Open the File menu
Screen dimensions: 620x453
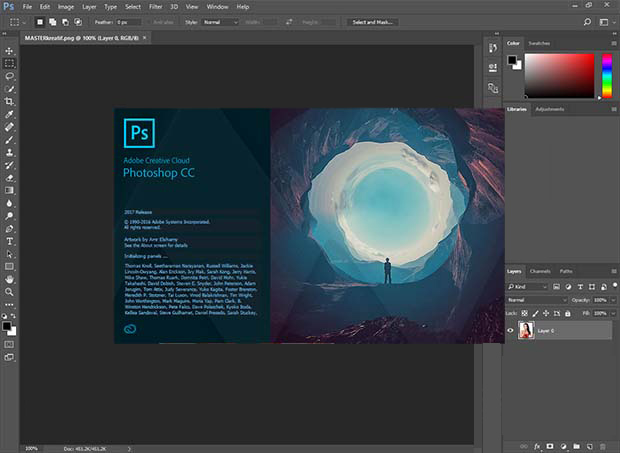[x=27, y=7]
